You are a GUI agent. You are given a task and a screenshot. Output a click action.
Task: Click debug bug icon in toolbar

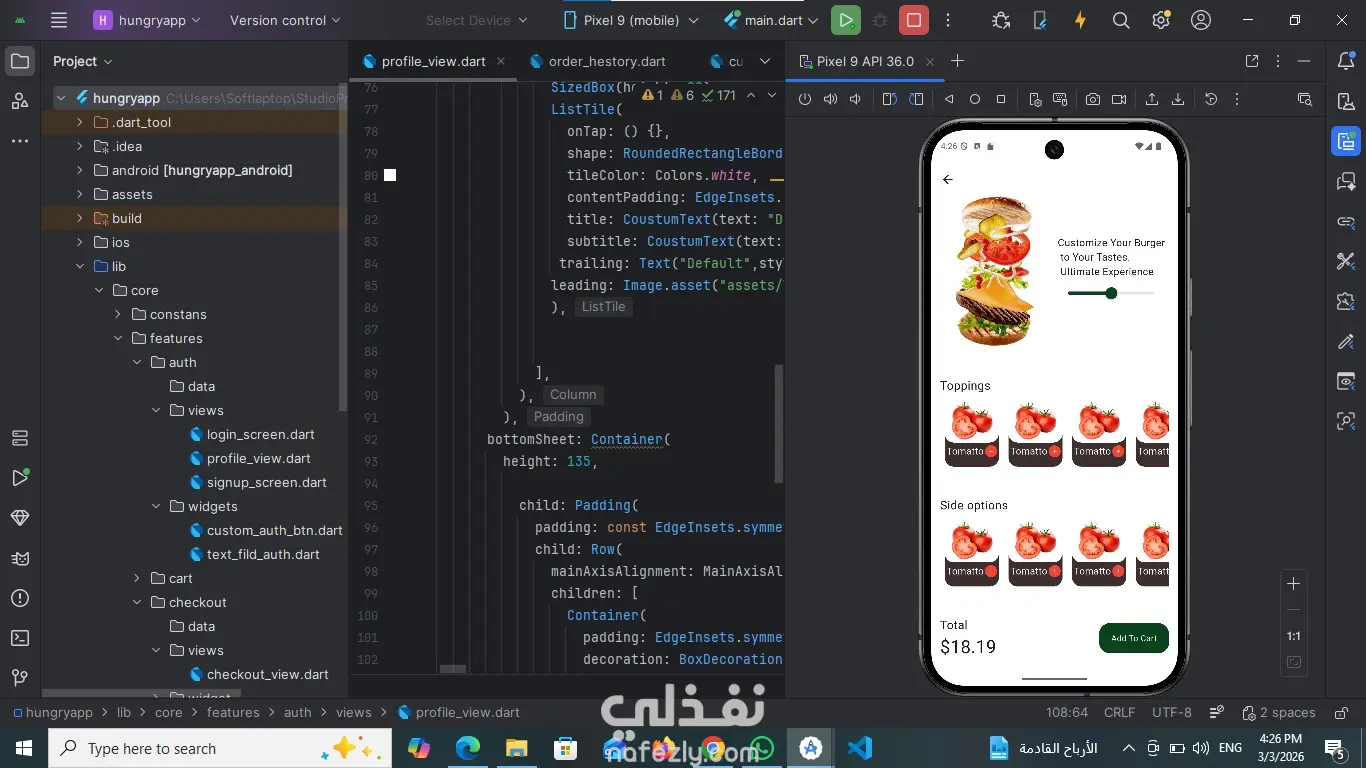[880, 20]
